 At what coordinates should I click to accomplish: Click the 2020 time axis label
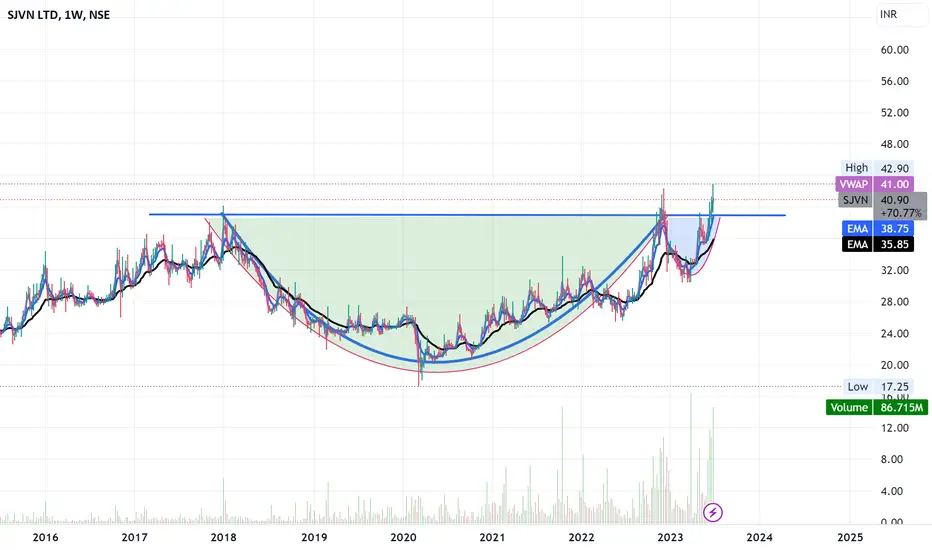tap(403, 538)
